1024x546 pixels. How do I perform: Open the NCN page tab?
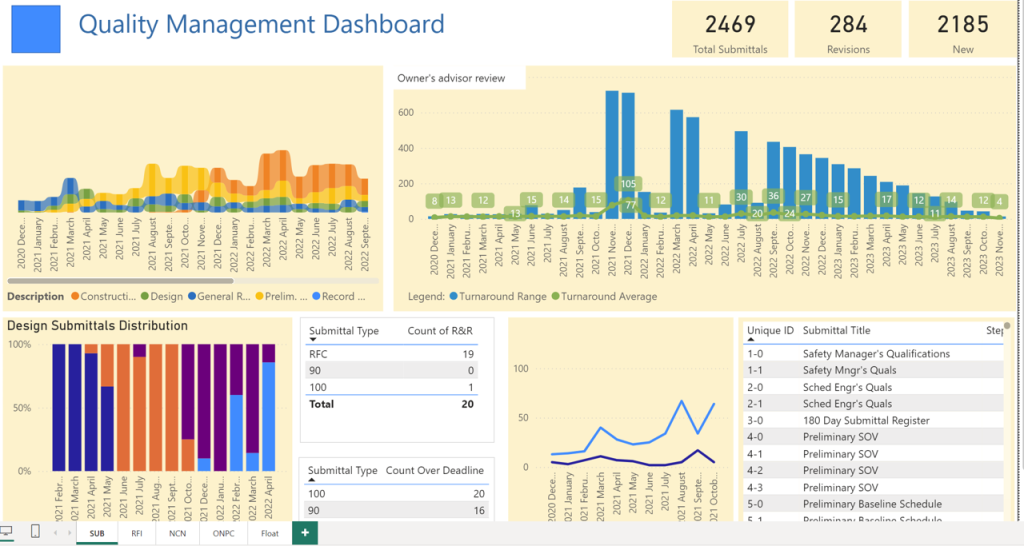point(175,534)
